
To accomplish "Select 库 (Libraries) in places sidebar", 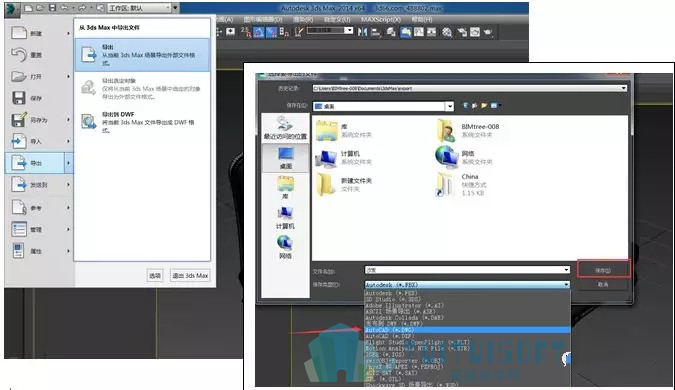I will pos(285,188).
